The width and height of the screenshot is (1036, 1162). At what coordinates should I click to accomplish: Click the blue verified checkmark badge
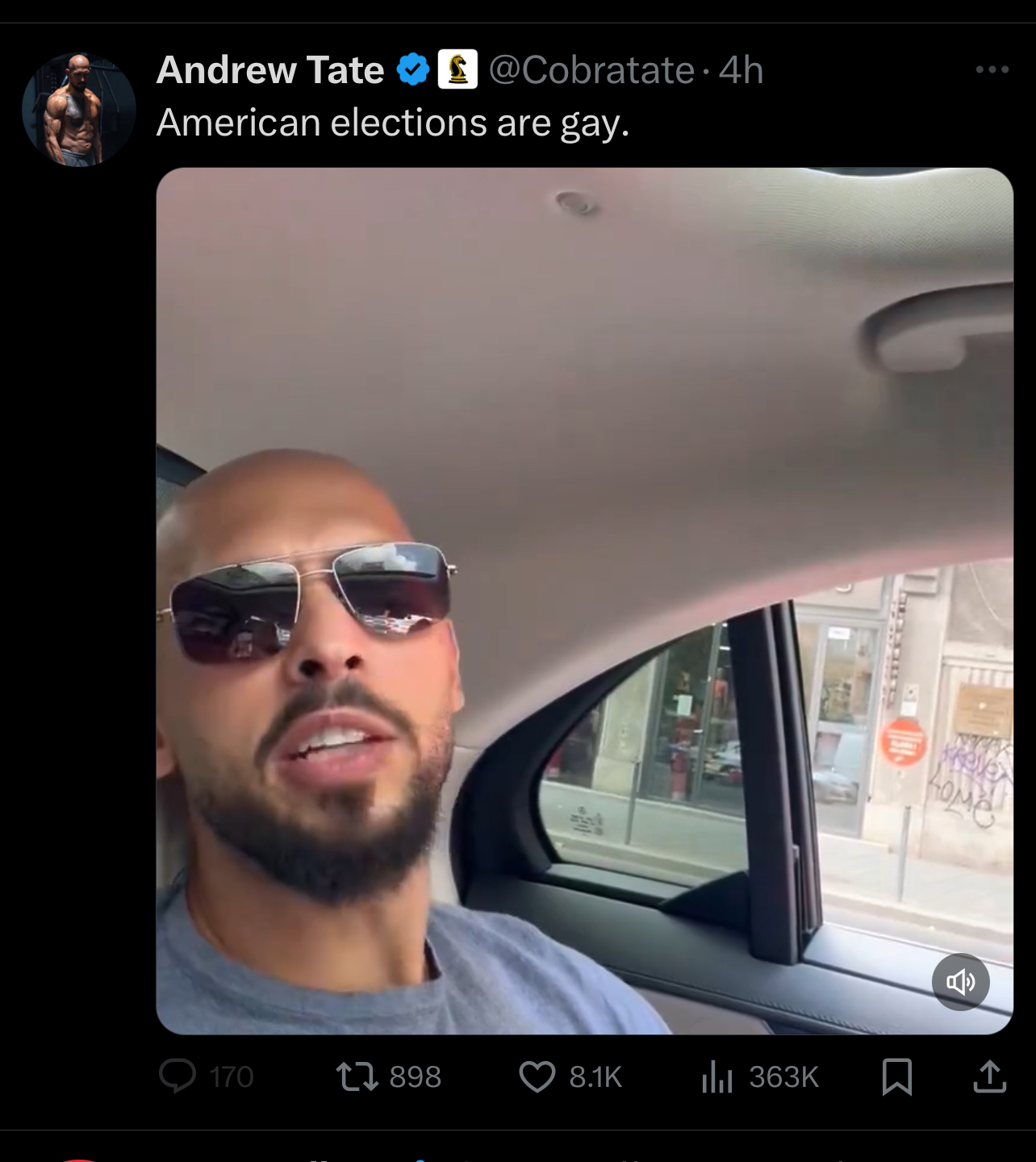tap(413, 69)
